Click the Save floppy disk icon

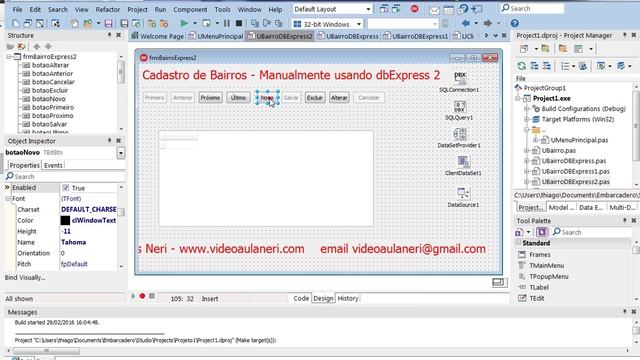tap(108, 24)
